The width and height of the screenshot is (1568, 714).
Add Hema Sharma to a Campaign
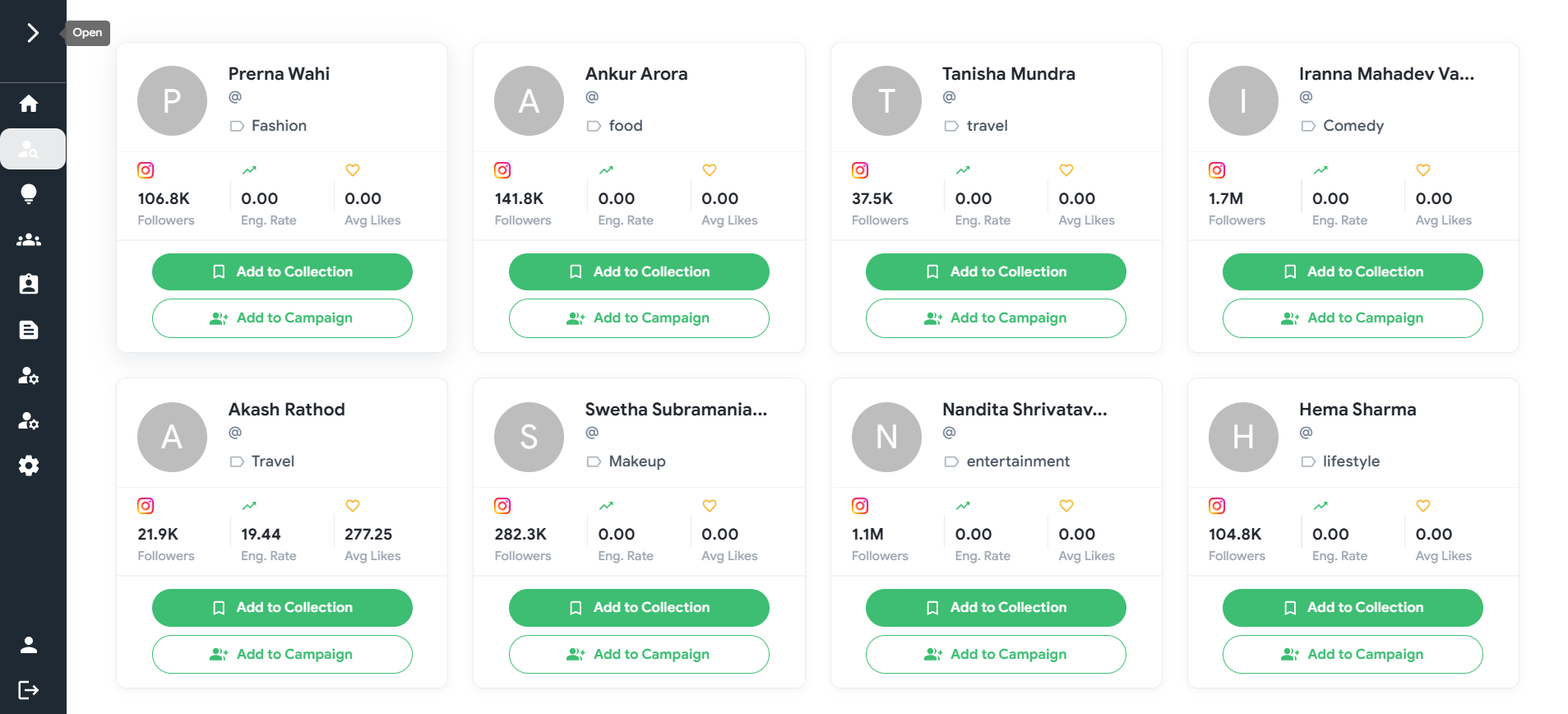pyautogui.click(x=1352, y=654)
